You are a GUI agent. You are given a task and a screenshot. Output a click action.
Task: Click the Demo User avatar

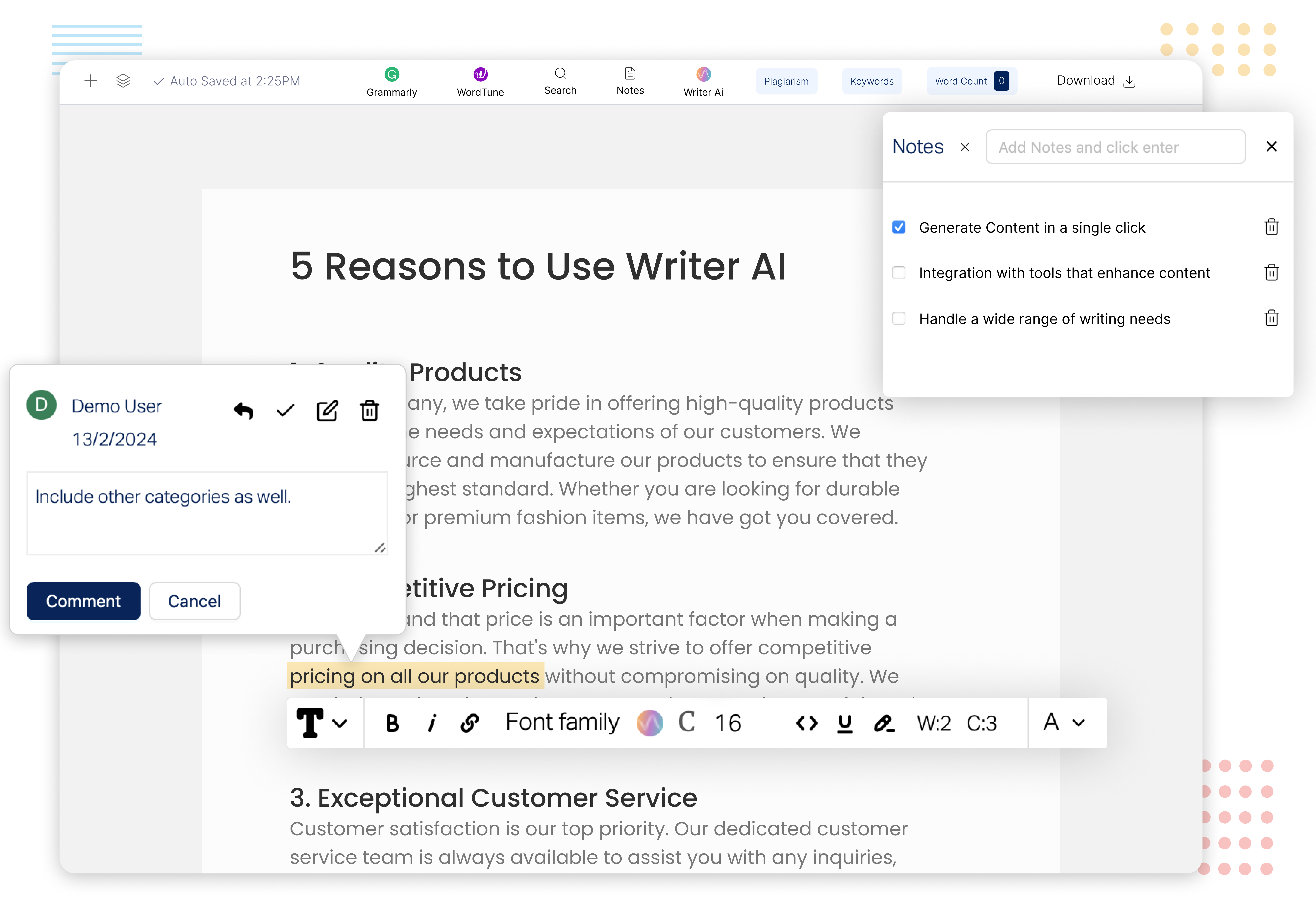coord(41,405)
